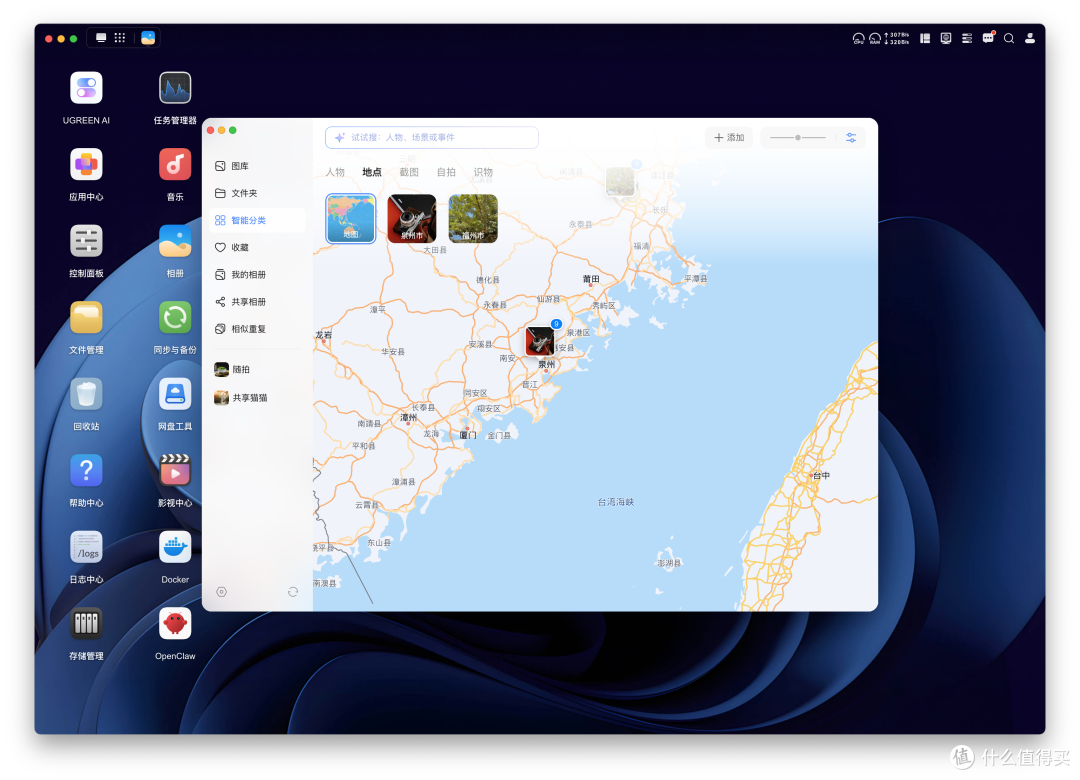The height and width of the screenshot is (780, 1080).
Task: Open the 随拍 album in sidebar
Action: 257,369
